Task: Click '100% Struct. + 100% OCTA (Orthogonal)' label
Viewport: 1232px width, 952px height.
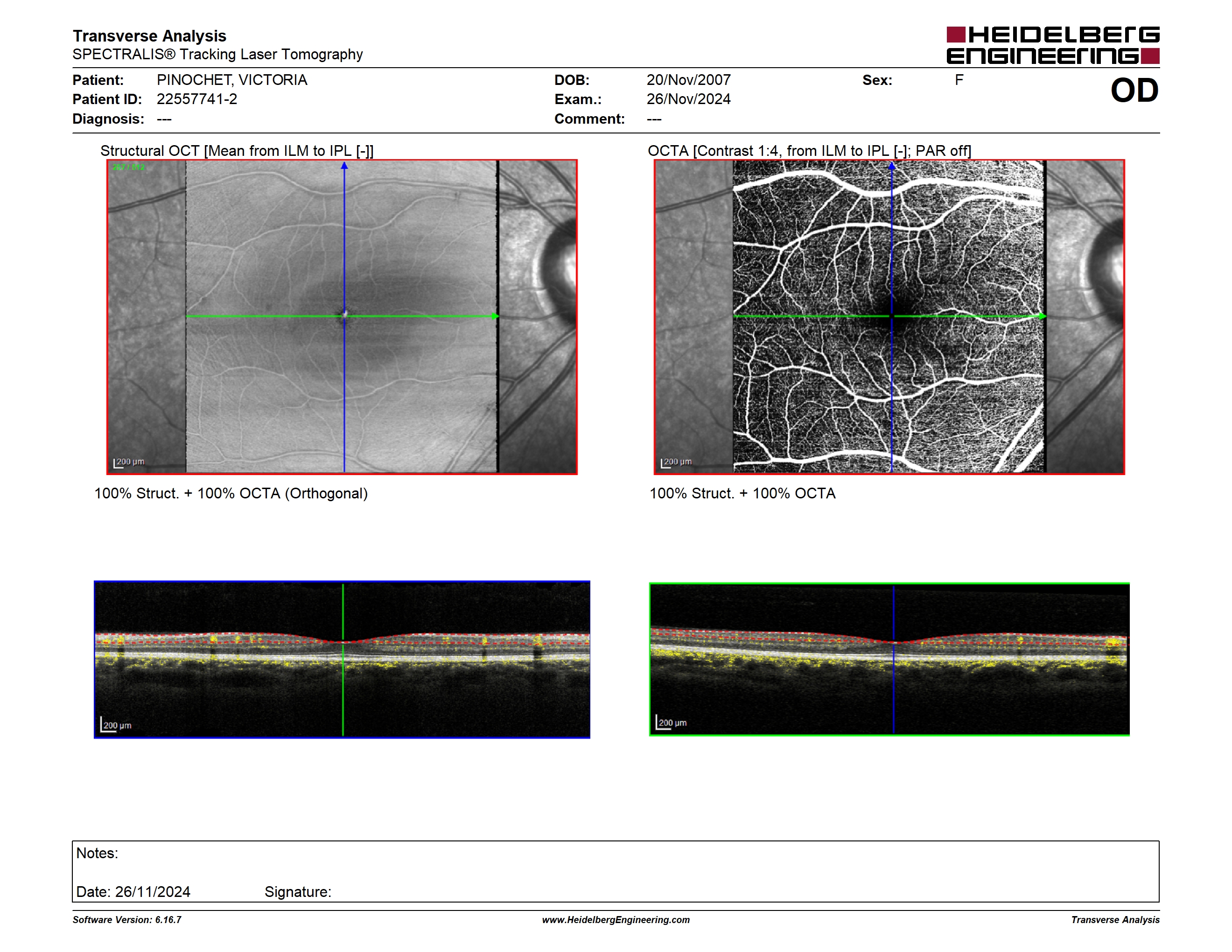Action: click(231, 493)
